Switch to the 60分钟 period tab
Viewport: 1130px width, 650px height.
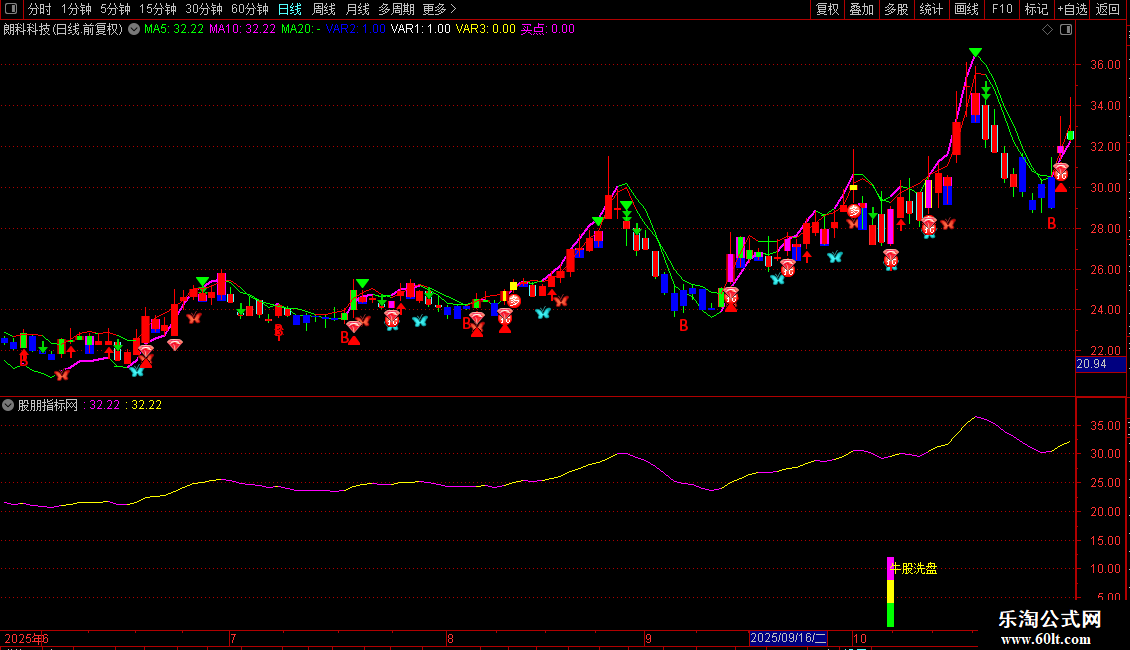[249, 9]
